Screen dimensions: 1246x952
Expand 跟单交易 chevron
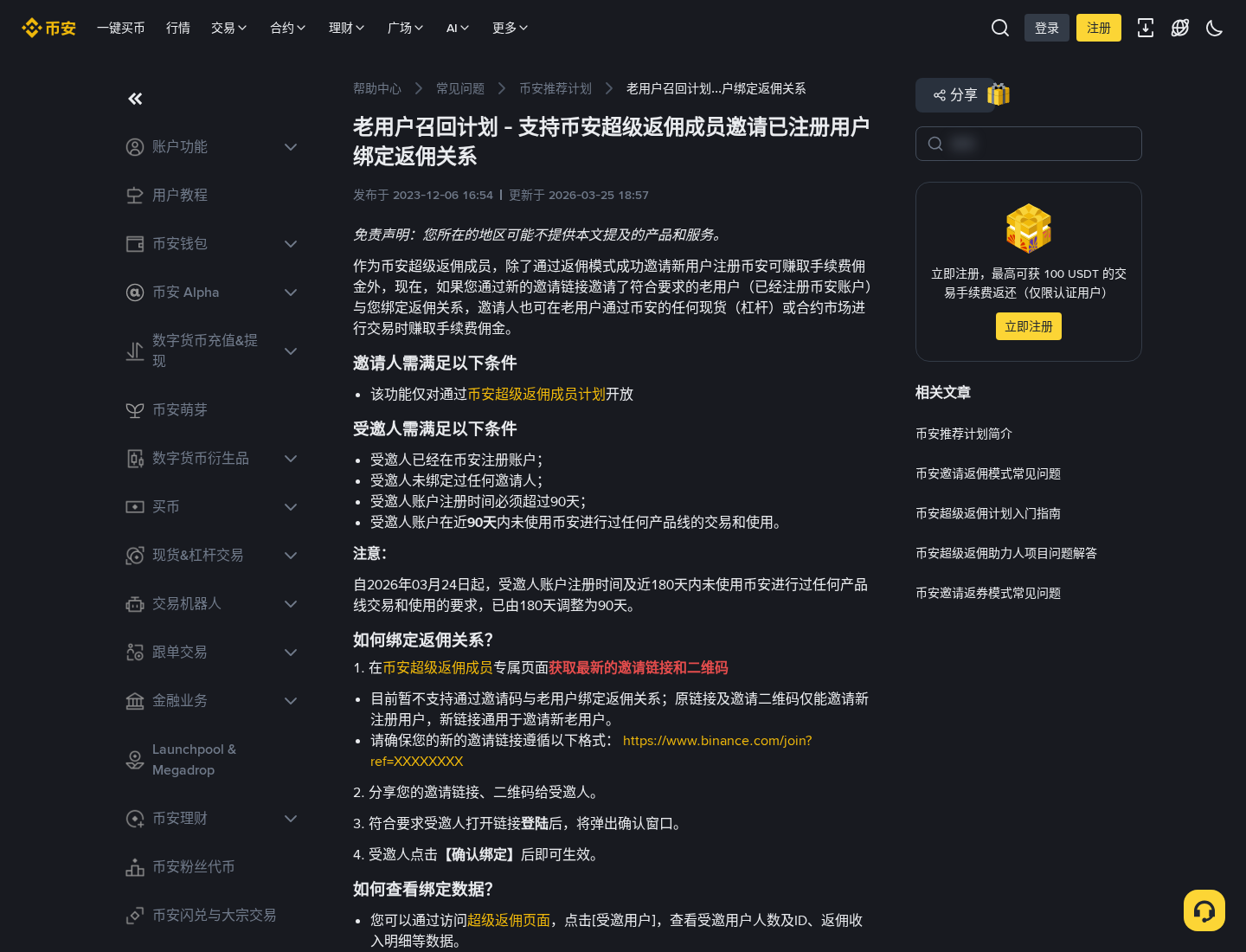point(291,653)
